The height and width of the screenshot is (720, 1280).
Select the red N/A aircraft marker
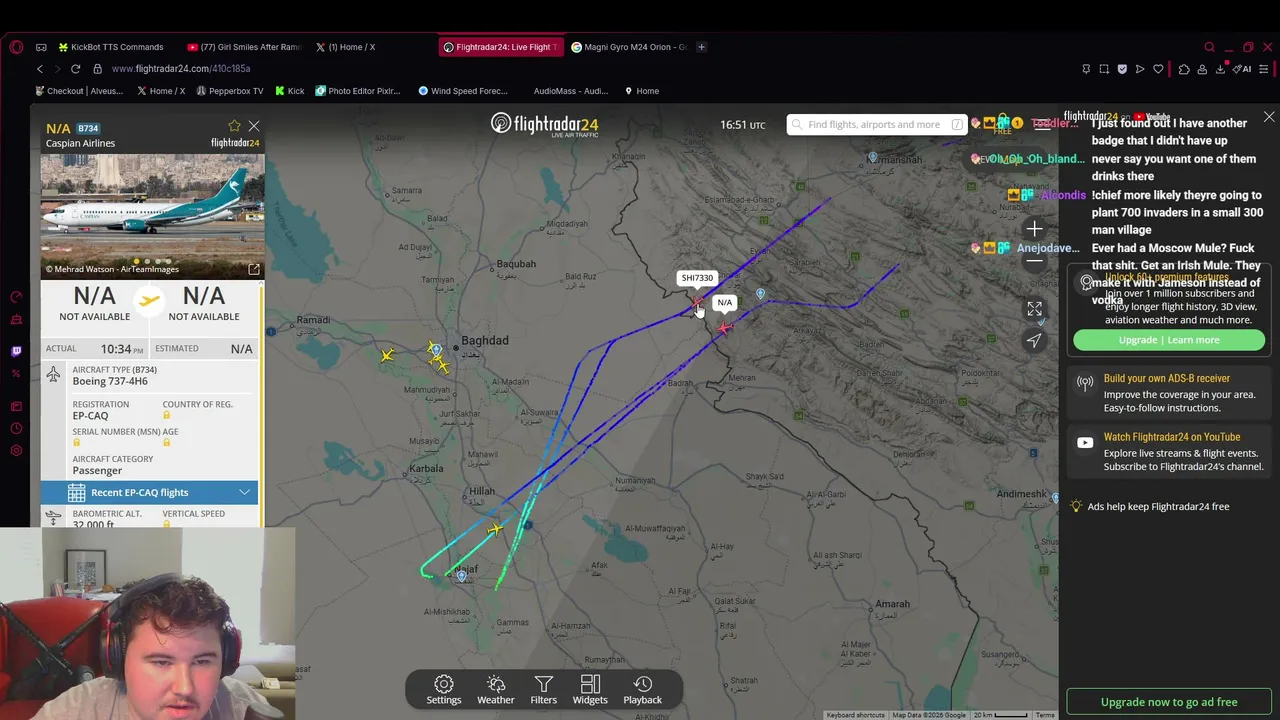(x=725, y=327)
